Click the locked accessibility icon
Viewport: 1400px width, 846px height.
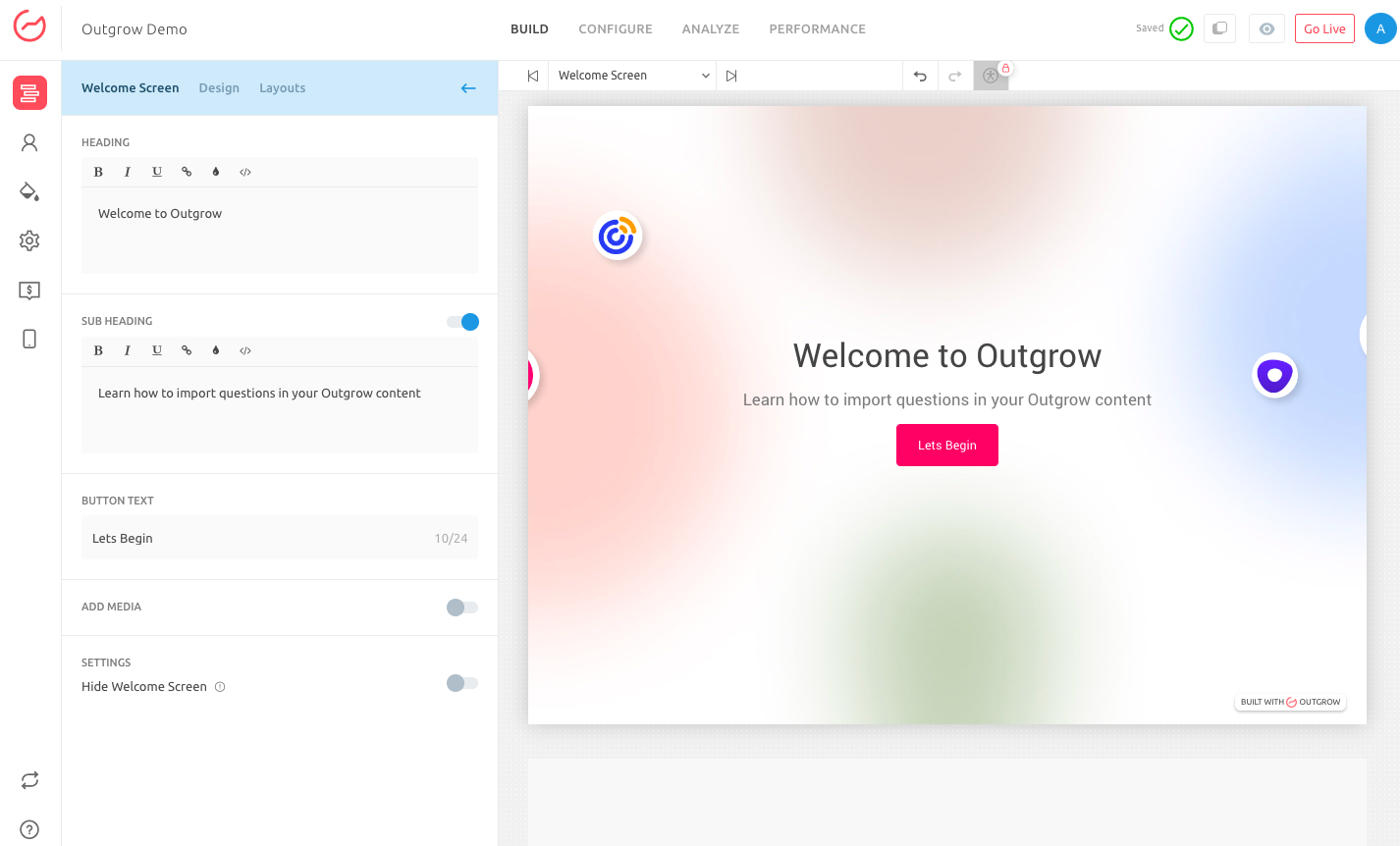click(991, 76)
